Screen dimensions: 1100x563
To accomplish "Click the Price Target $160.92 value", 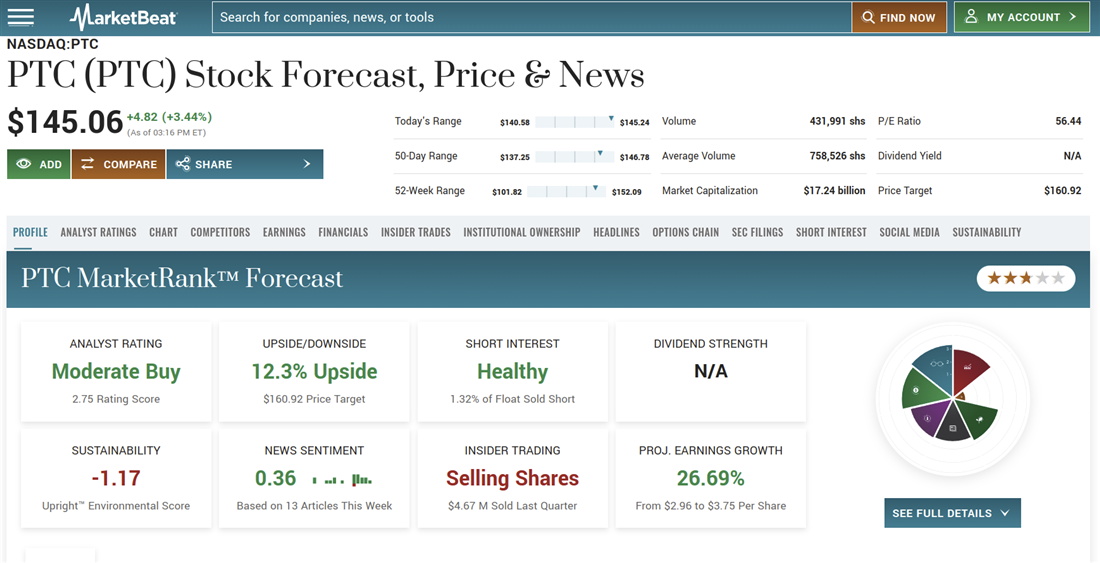I will [1063, 190].
